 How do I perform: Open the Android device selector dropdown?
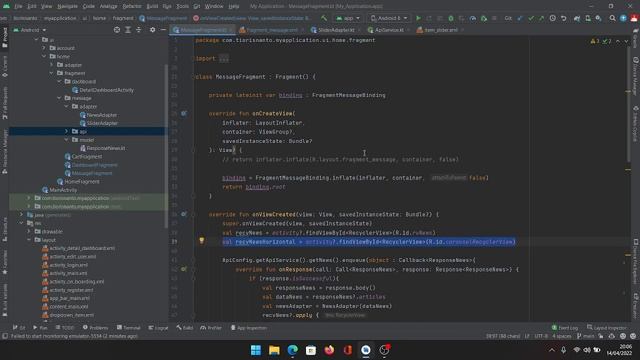click(x=389, y=18)
